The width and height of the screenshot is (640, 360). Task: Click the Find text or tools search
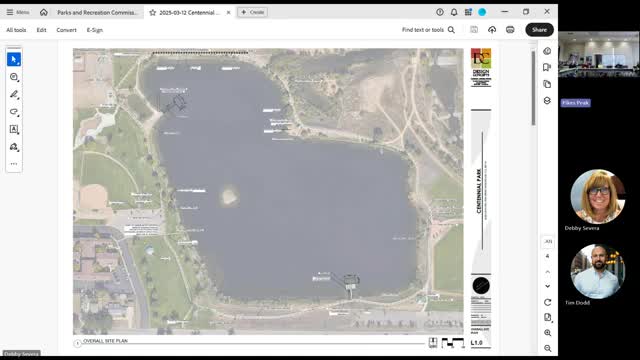click(x=428, y=30)
